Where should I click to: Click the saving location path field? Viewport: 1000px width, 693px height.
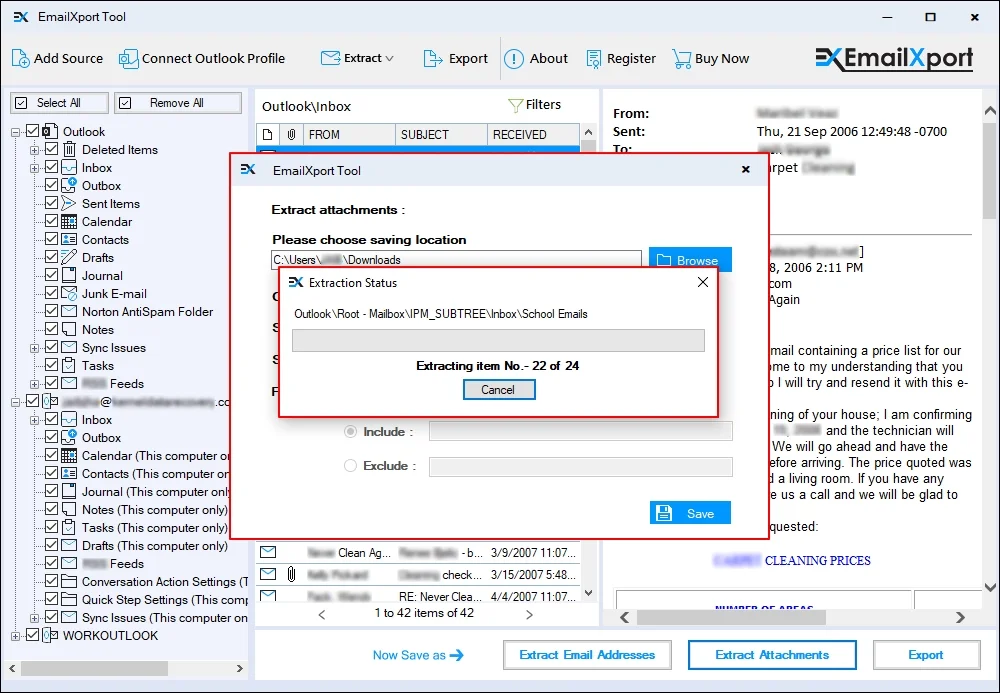point(455,258)
